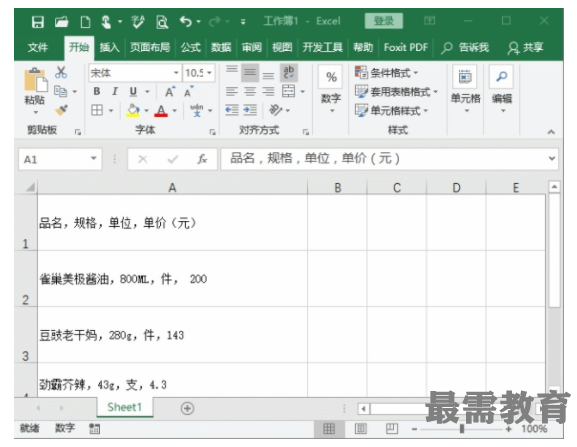Image resolution: width=577 pixels, height=447 pixels.
Task: Open 条件格式 conditional formatting dropdown
Action: click(x=386, y=72)
